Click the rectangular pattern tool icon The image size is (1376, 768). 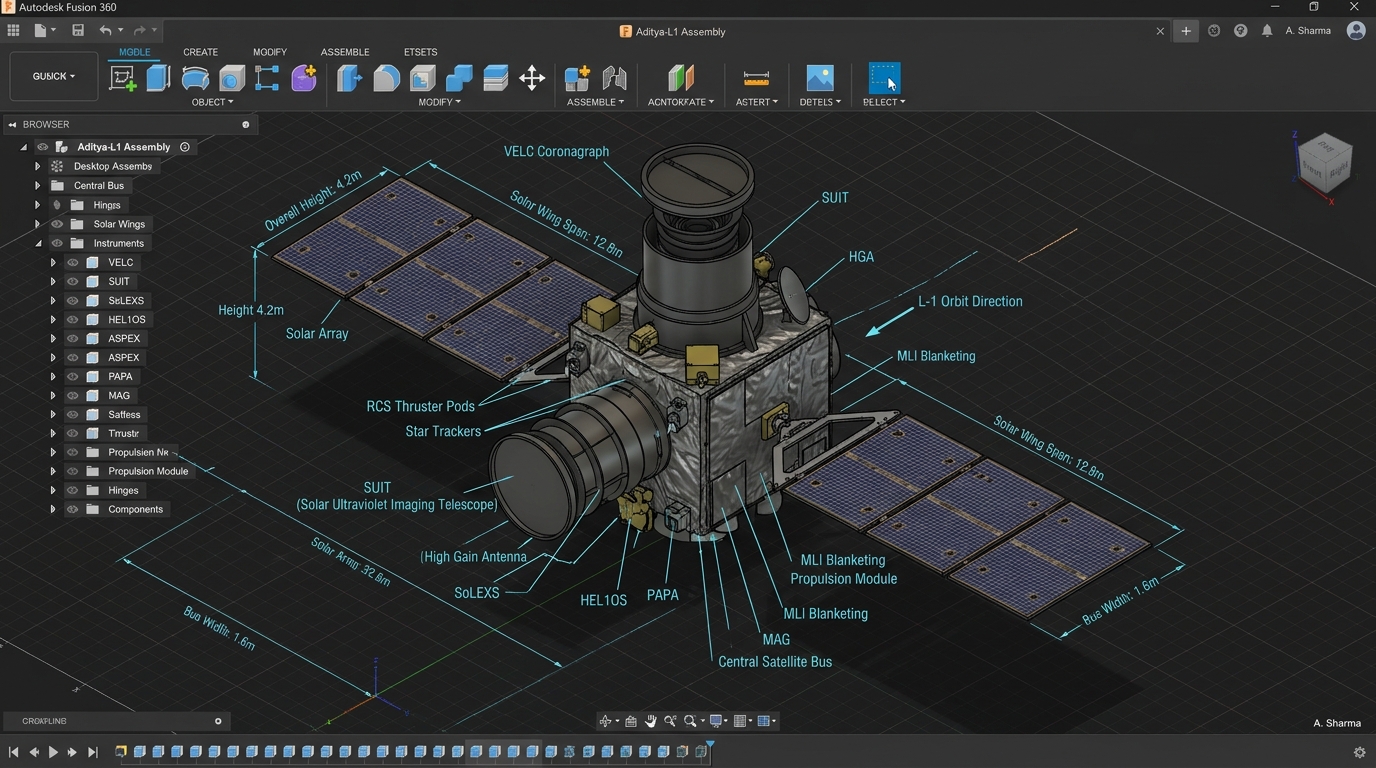coord(267,78)
